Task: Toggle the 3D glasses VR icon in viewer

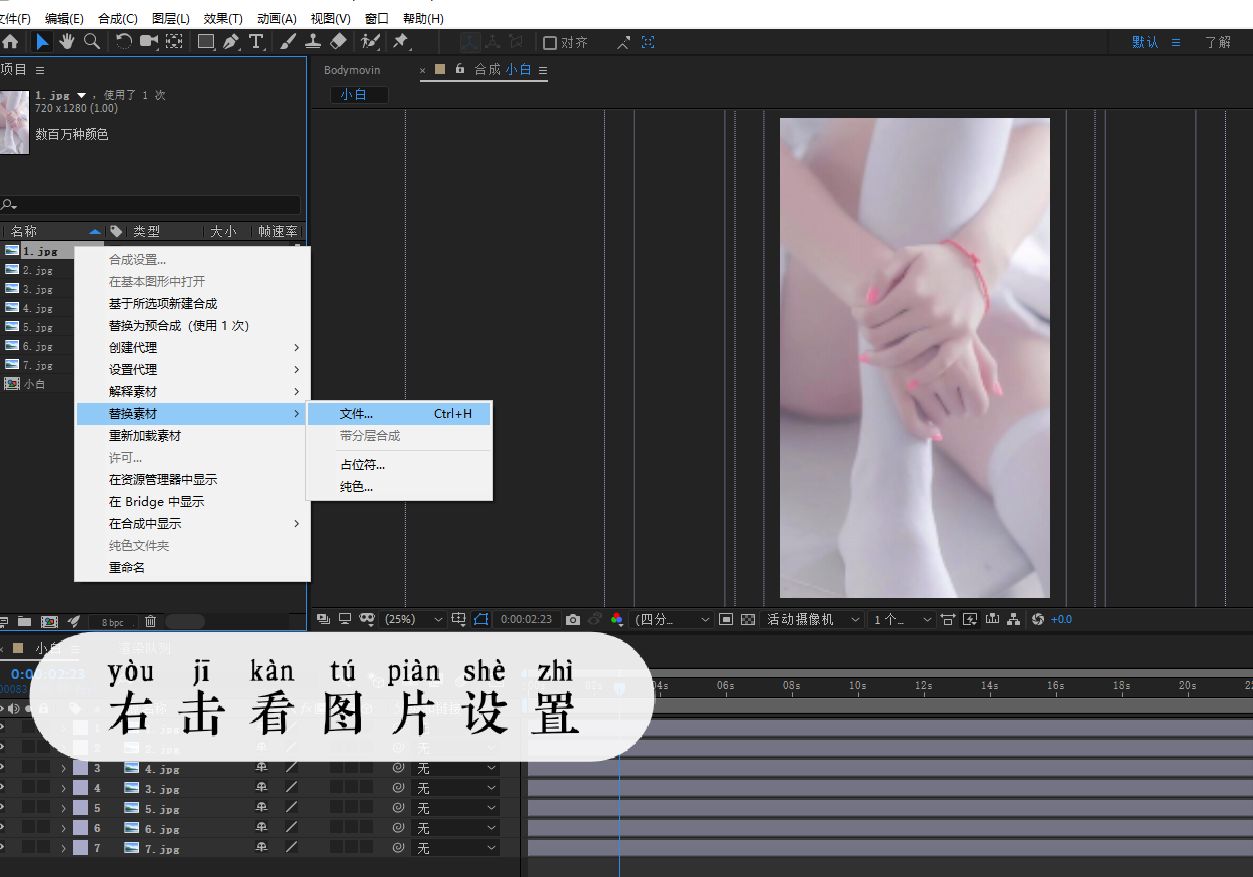Action: (367, 620)
